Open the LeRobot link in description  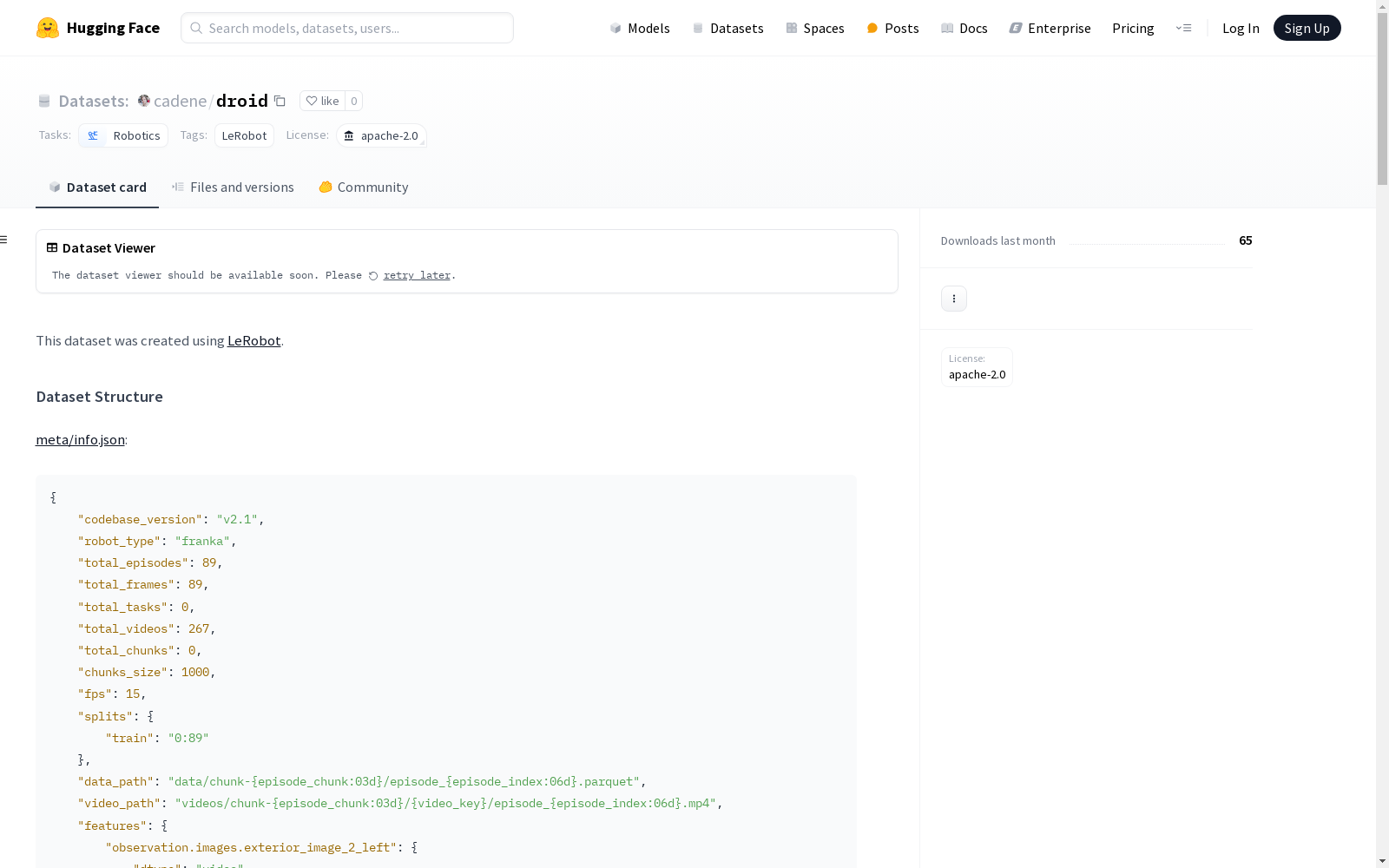coord(253,341)
